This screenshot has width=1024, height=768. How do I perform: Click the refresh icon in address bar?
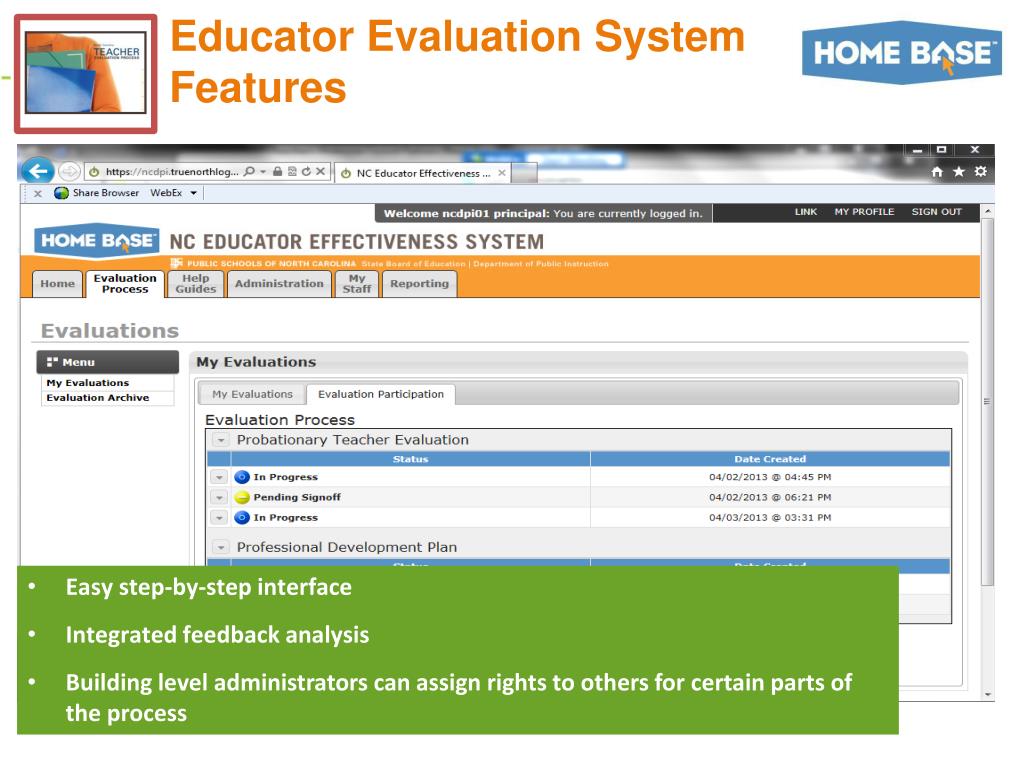point(306,172)
